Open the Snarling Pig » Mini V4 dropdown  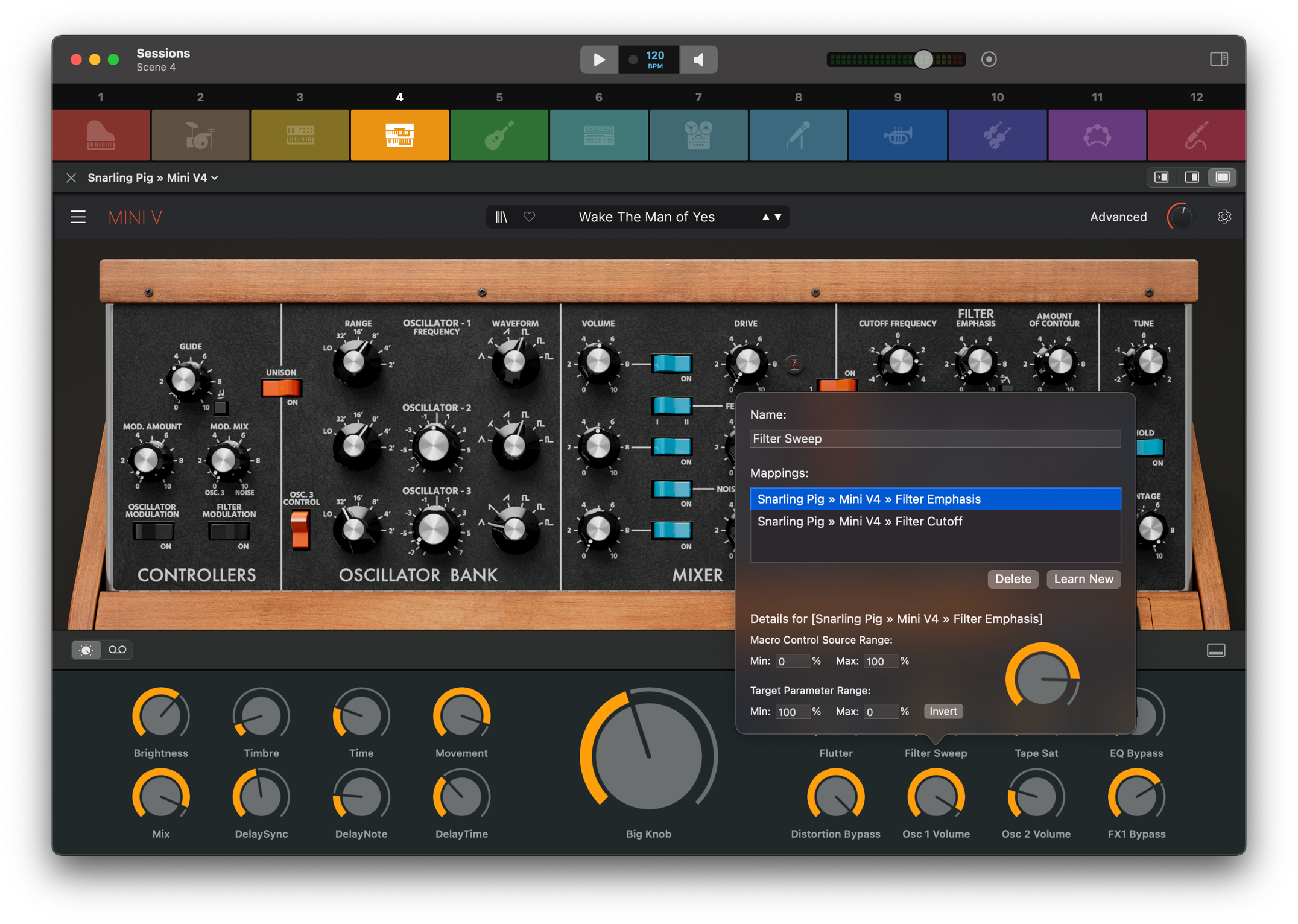pyautogui.click(x=153, y=177)
